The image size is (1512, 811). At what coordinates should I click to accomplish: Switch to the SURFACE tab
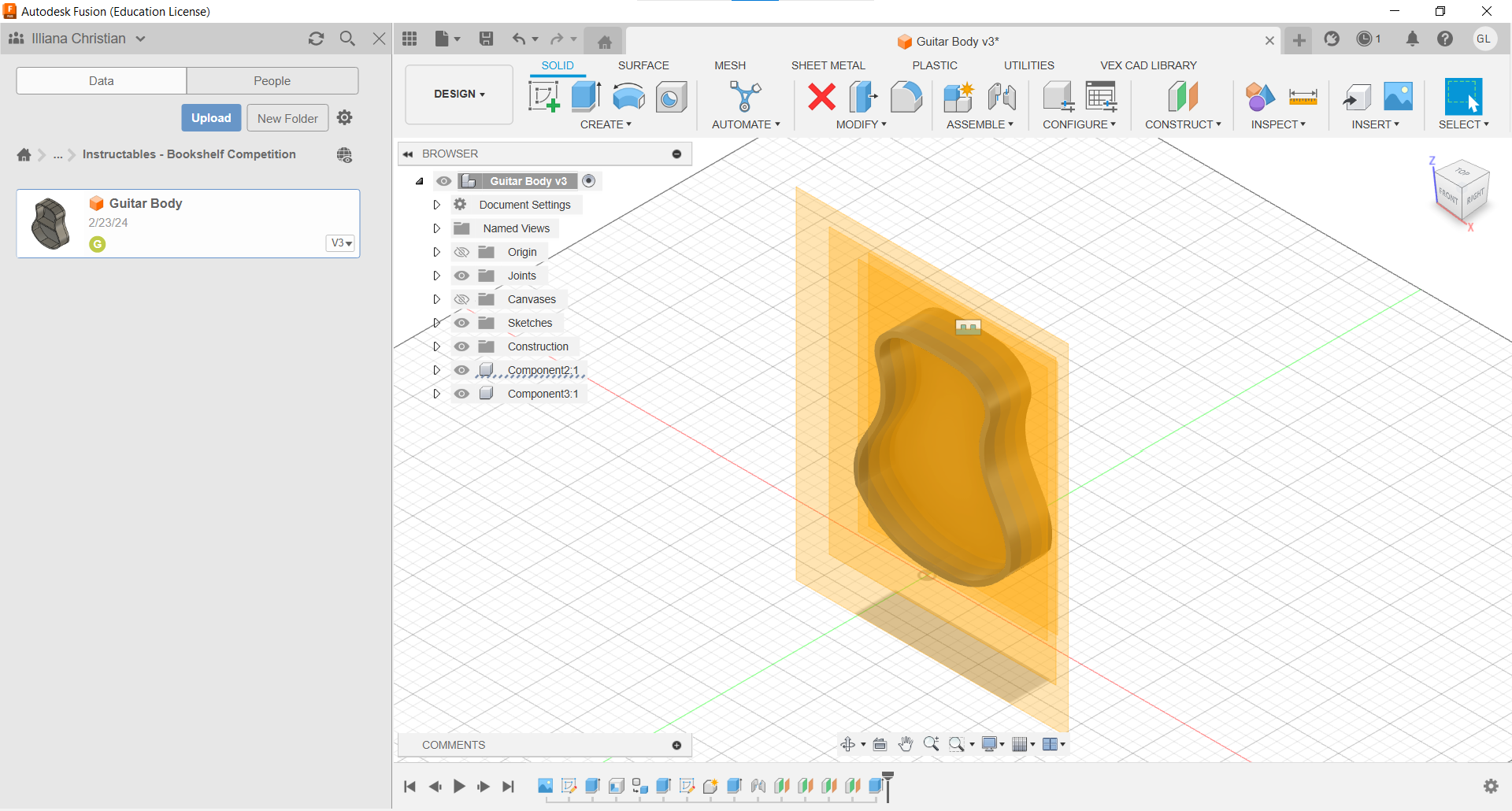tap(643, 65)
